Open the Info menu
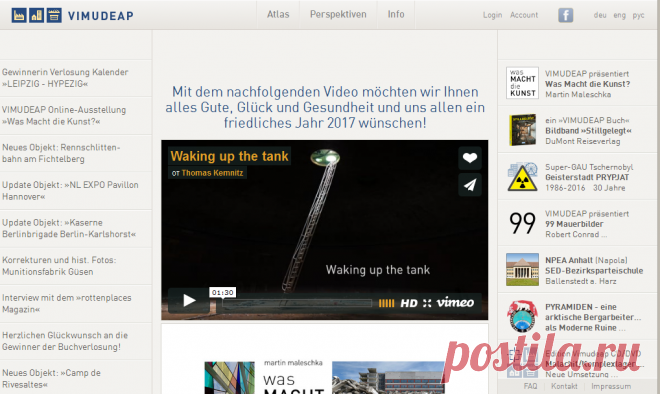This screenshot has height=394, width=660. click(x=396, y=14)
